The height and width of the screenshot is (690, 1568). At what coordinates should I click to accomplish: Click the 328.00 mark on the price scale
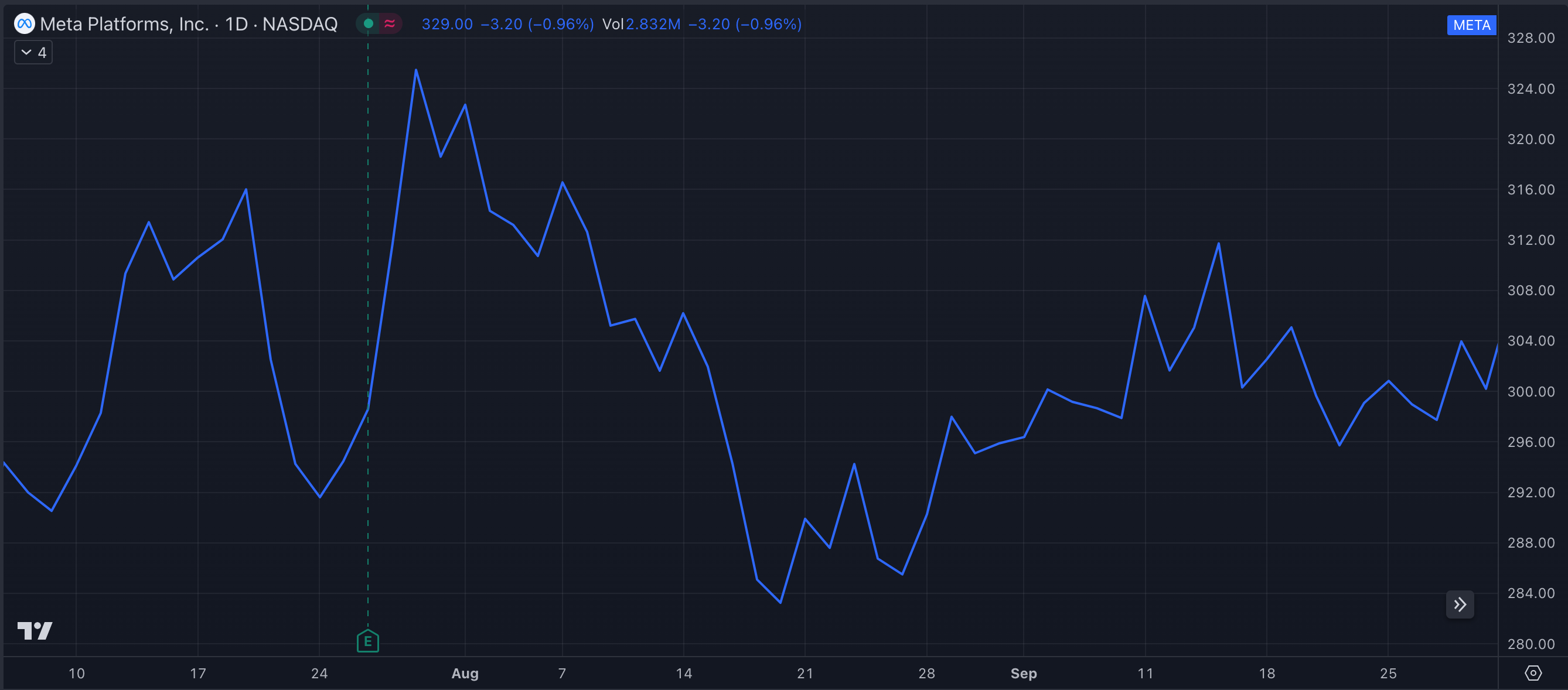(1532, 37)
